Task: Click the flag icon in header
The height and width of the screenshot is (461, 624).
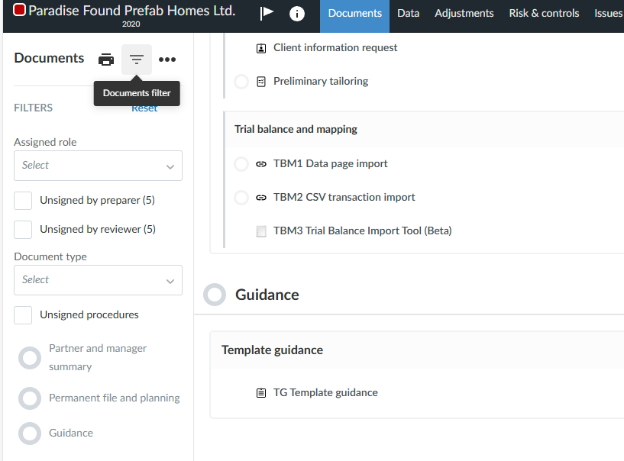Action: [x=267, y=13]
